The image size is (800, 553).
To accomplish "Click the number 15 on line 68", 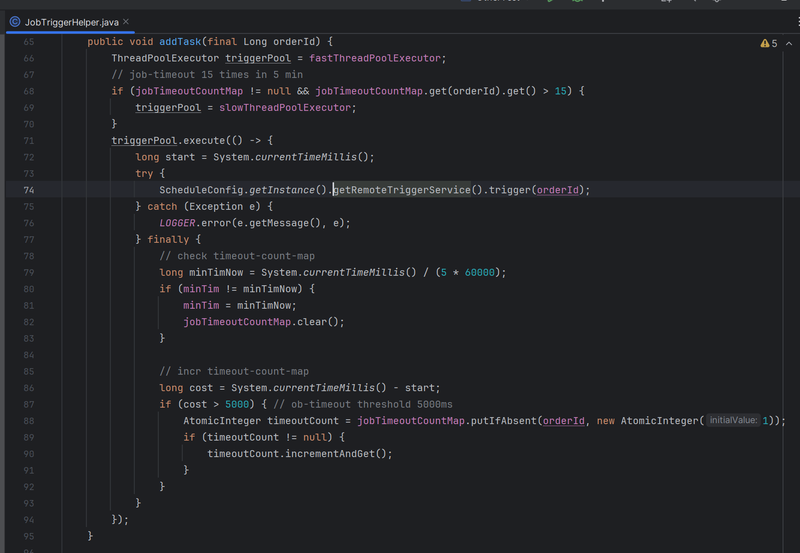I will click(561, 91).
